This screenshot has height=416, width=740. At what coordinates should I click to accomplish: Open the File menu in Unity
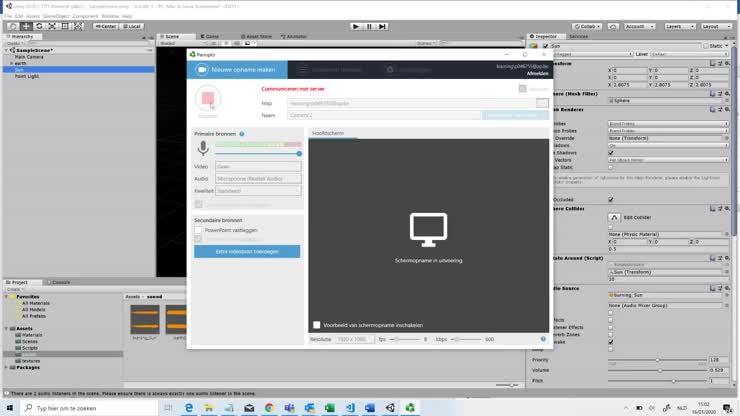point(8,16)
